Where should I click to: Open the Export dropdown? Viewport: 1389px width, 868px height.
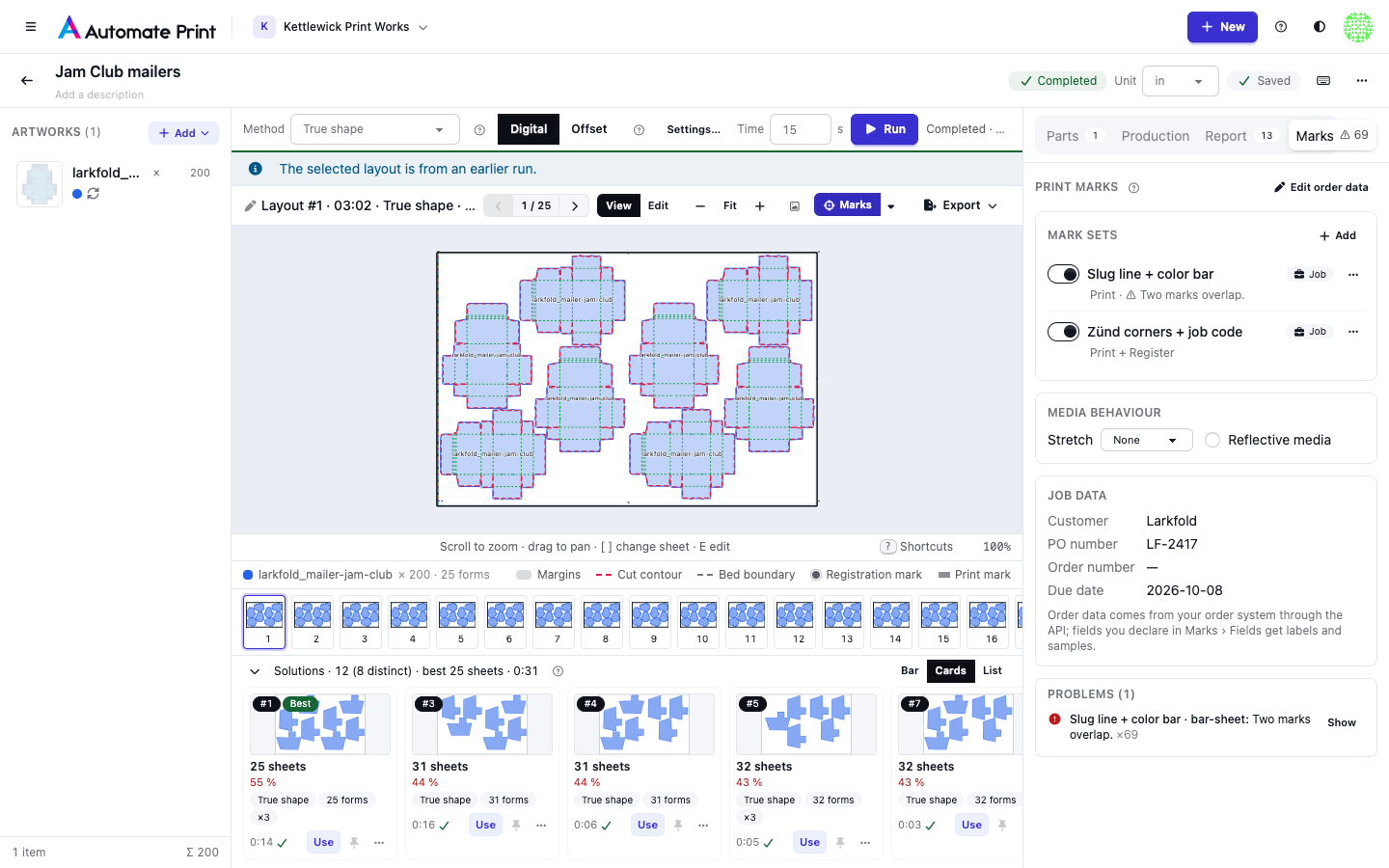click(x=961, y=205)
